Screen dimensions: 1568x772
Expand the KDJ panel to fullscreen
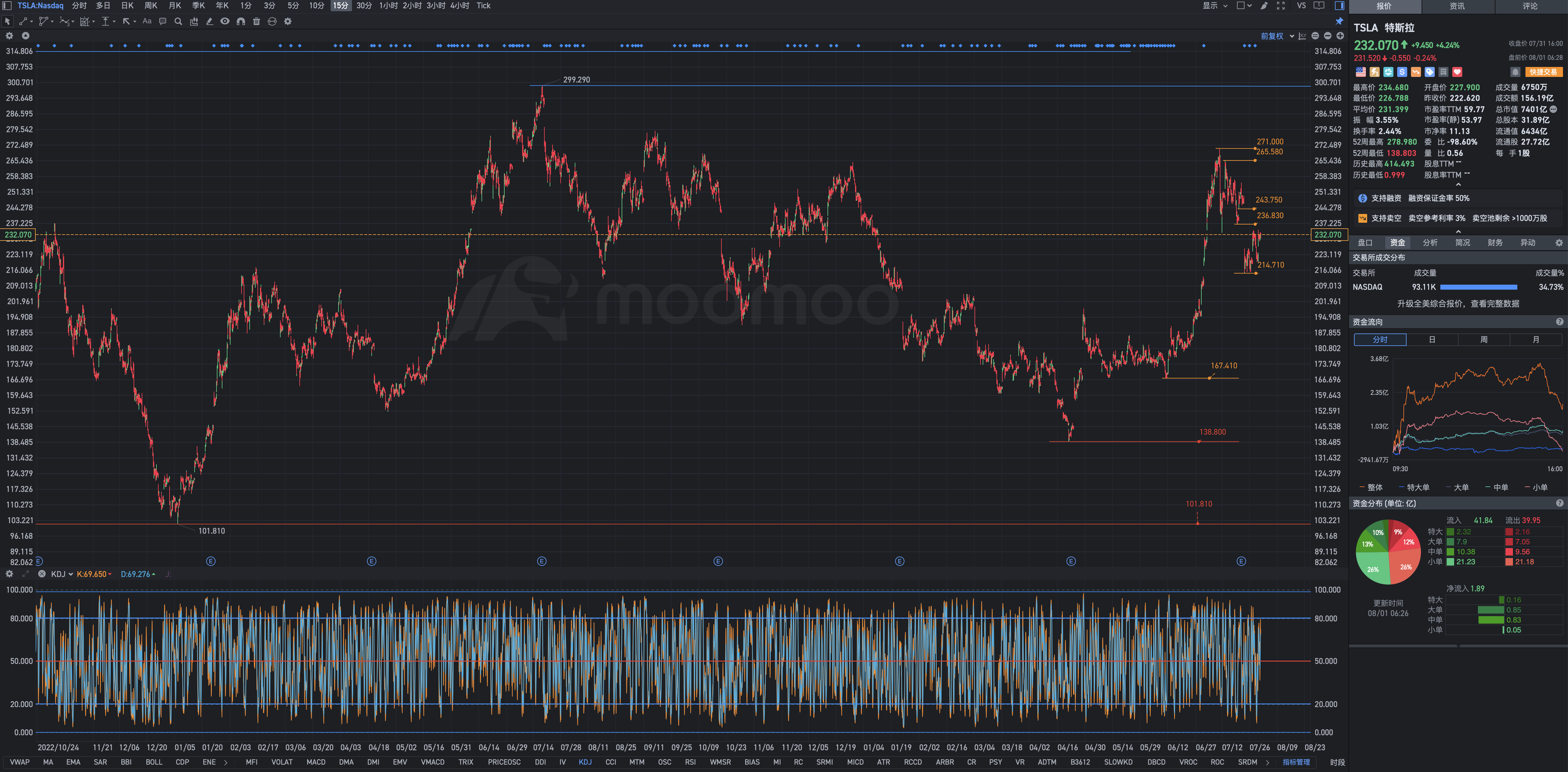tap(26, 574)
